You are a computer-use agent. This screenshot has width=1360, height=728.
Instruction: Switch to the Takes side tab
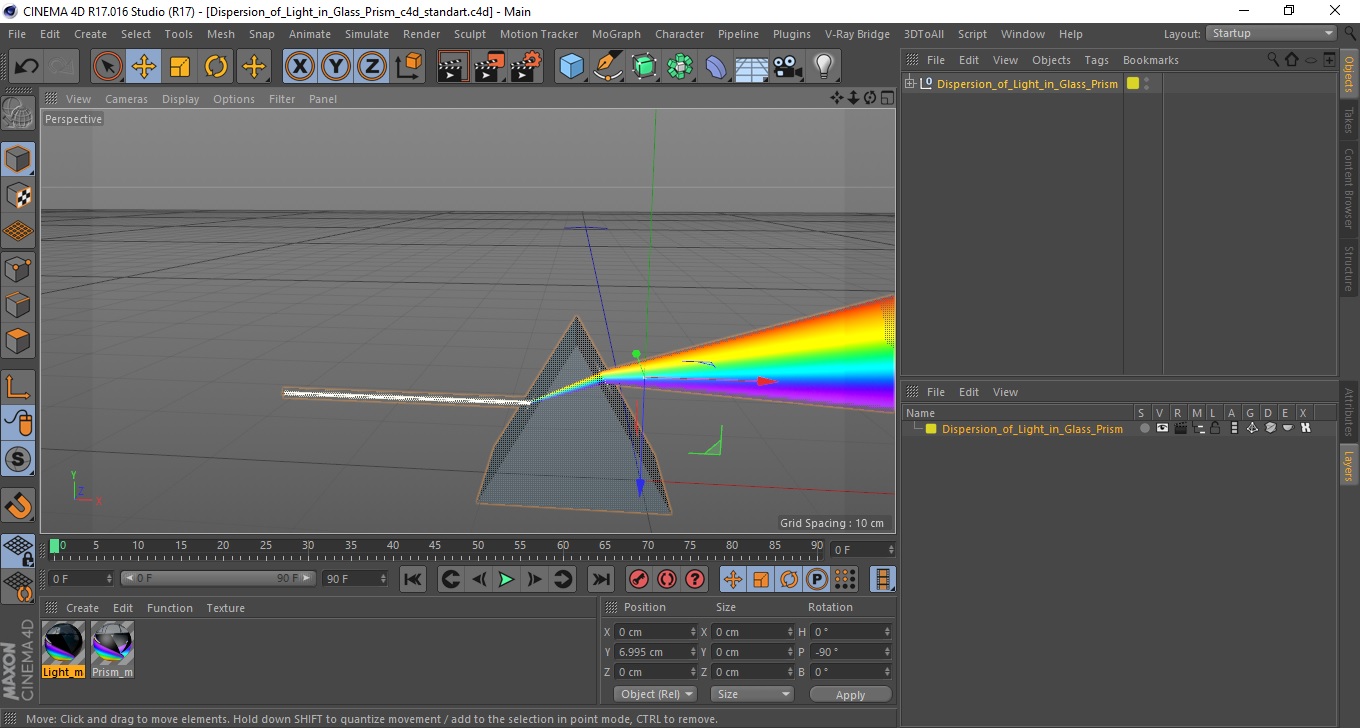pos(1349,120)
